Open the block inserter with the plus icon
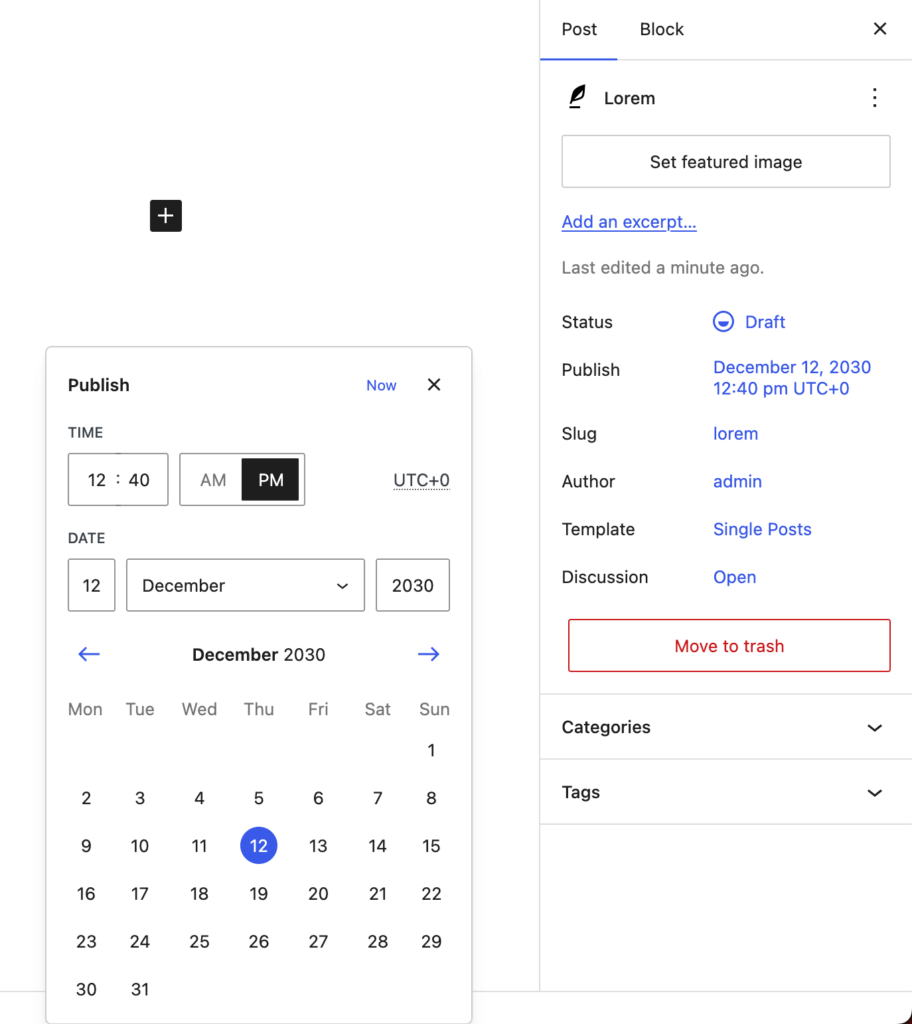 (x=165, y=215)
